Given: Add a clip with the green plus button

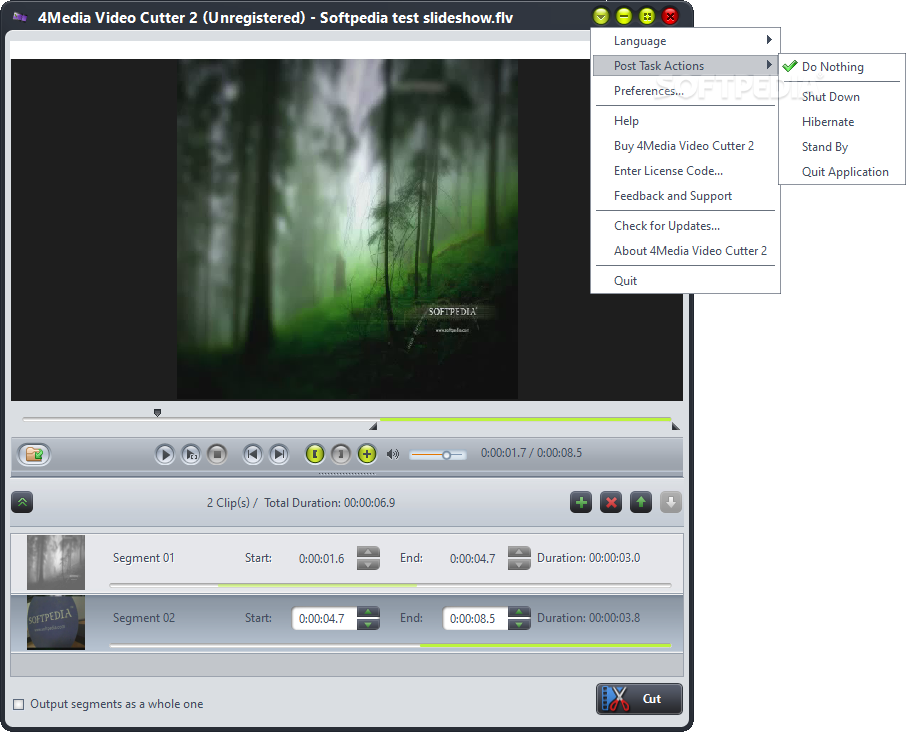Looking at the screenshot, I should [581, 502].
